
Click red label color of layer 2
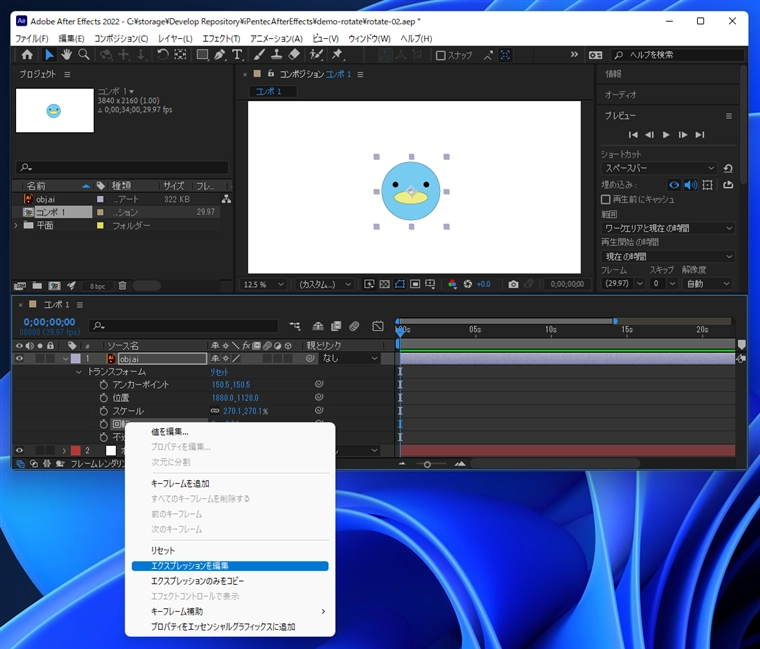click(x=76, y=450)
